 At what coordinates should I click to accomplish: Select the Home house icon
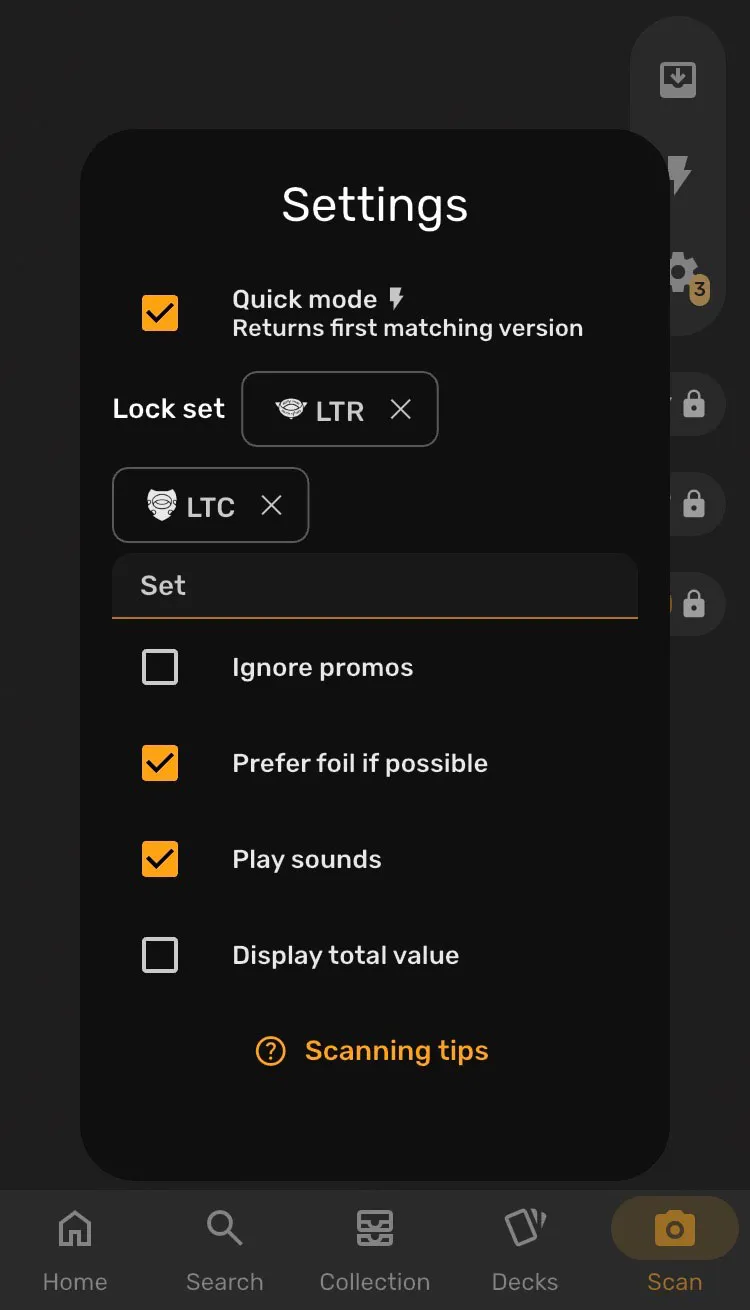[x=75, y=1228]
